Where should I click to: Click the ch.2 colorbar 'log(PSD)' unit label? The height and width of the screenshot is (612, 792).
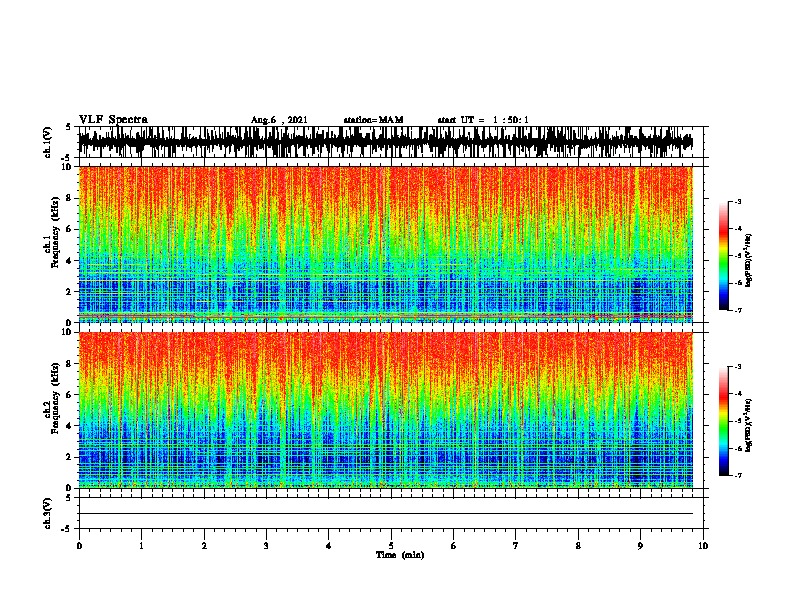tap(748, 425)
